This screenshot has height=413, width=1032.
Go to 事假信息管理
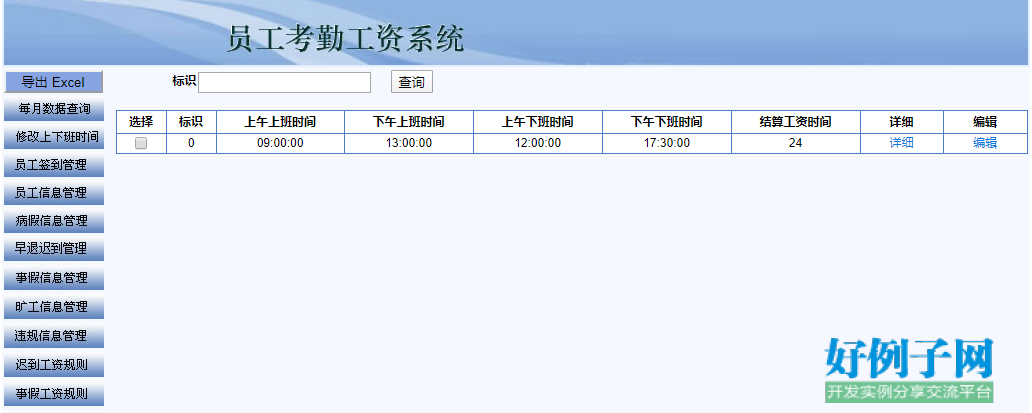(53, 278)
